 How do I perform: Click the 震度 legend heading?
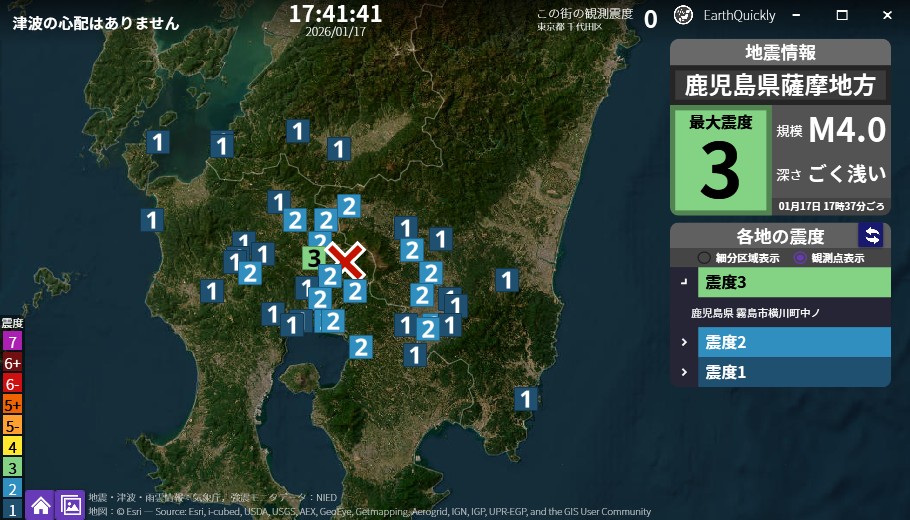12,323
